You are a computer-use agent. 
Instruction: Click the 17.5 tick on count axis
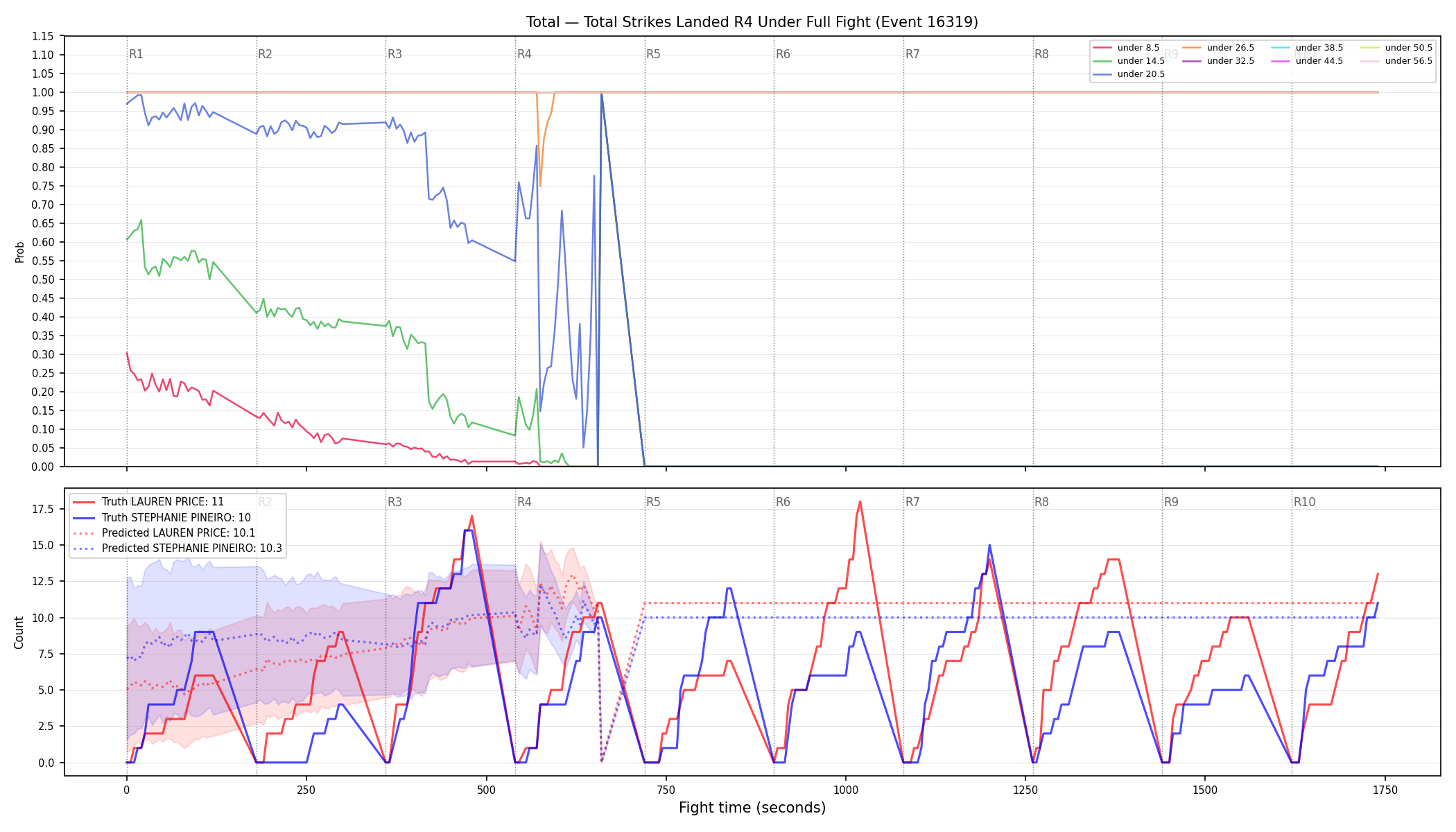(x=43, y=509)
